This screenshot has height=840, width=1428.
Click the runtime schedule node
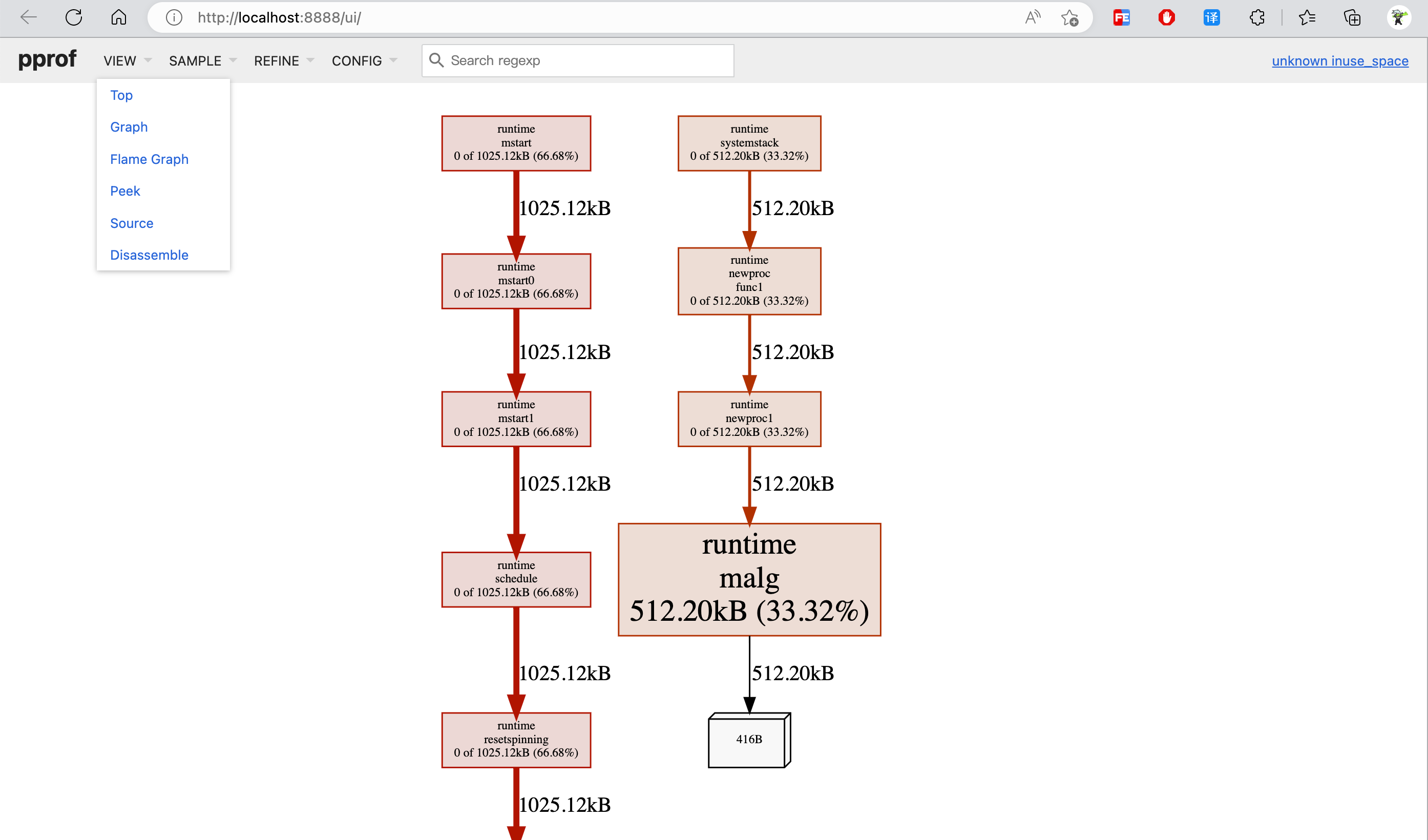click(515, 580)
